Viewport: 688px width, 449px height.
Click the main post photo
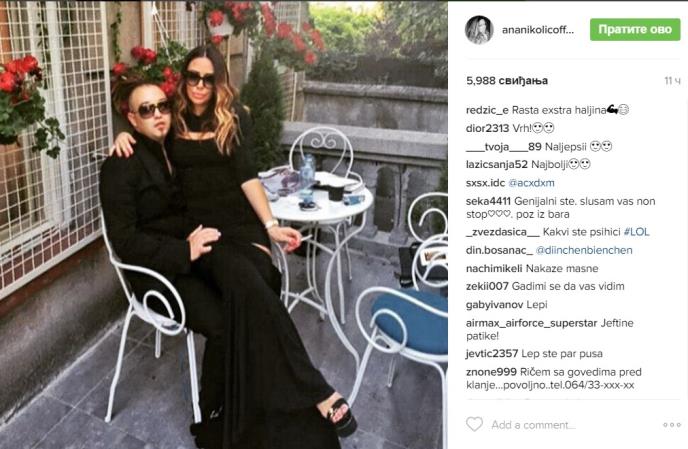[224, 225]
